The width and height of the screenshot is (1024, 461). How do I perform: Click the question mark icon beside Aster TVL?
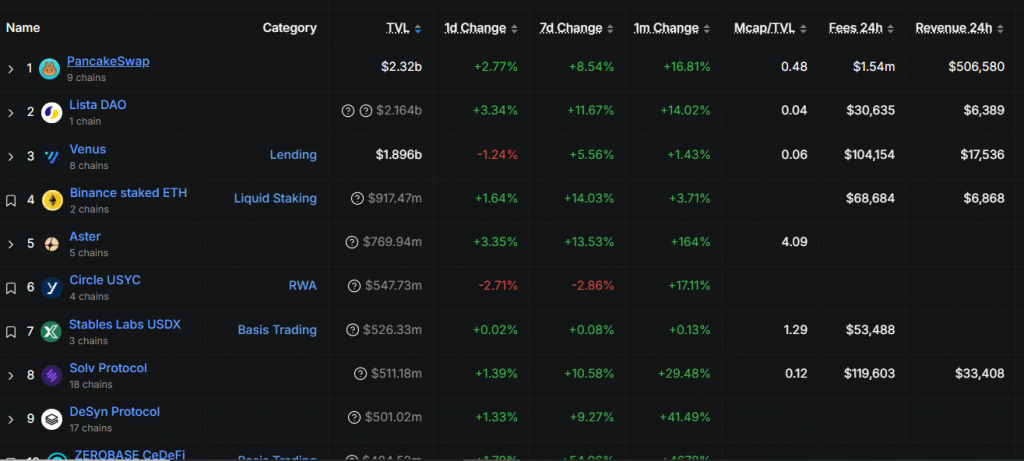pos(351,242)
